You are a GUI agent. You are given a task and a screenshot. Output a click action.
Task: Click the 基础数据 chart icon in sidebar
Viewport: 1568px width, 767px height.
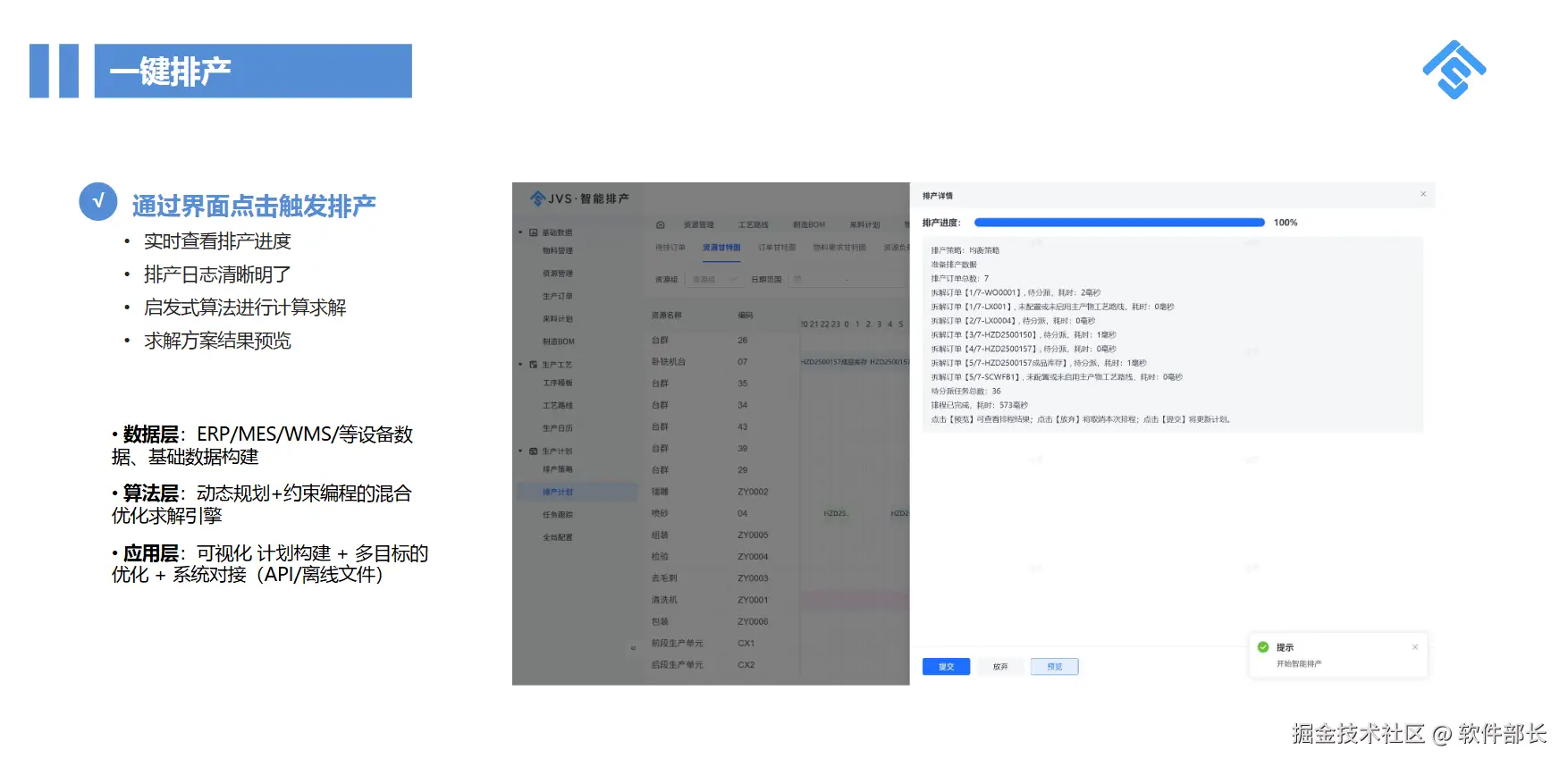(x=534, y=232)
